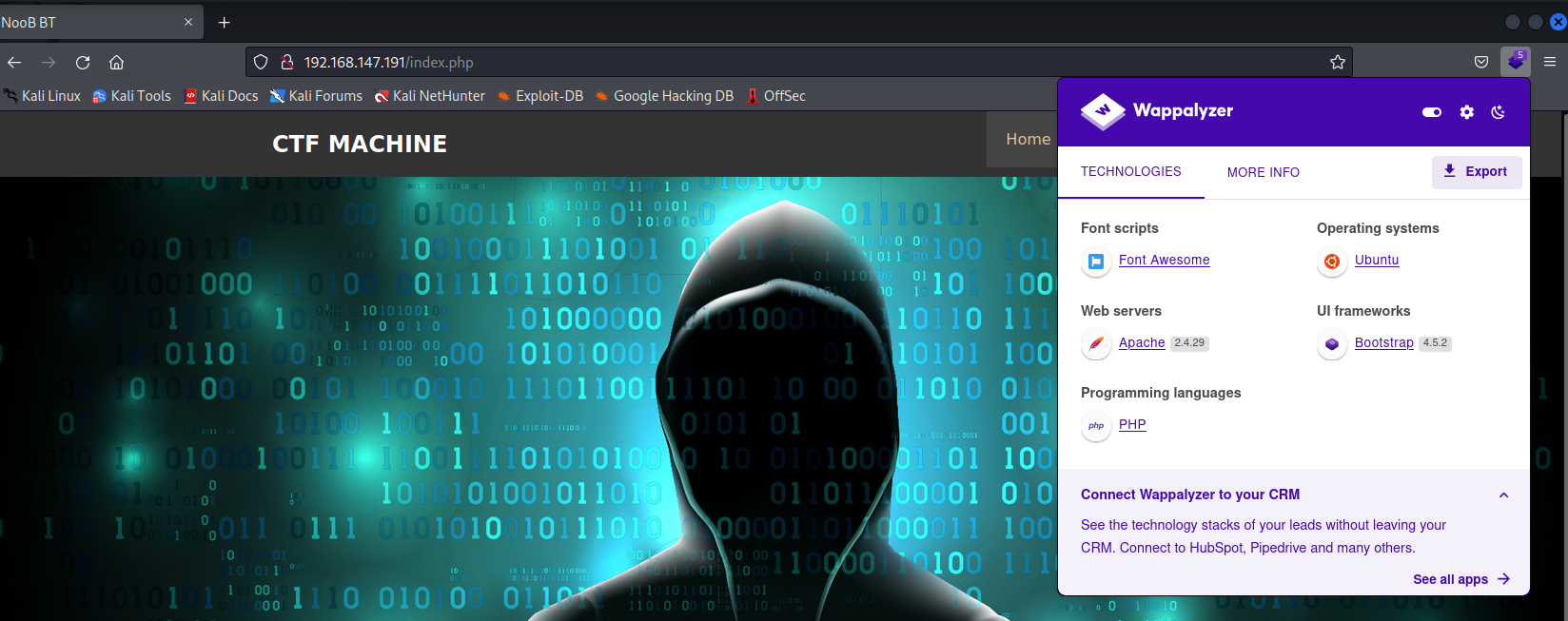Open the Kali Tools bookmark
Image resolution: width=1568 pixels, height=621 pixels.
[x=131, y=96]
